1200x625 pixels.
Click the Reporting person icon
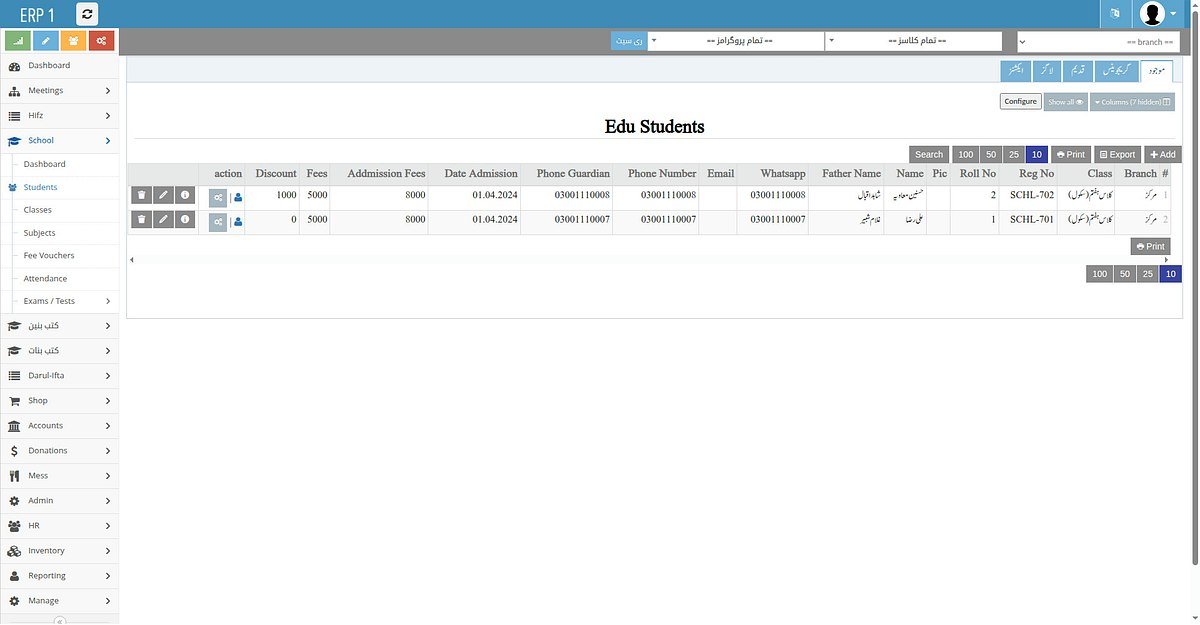click(14, 576)
